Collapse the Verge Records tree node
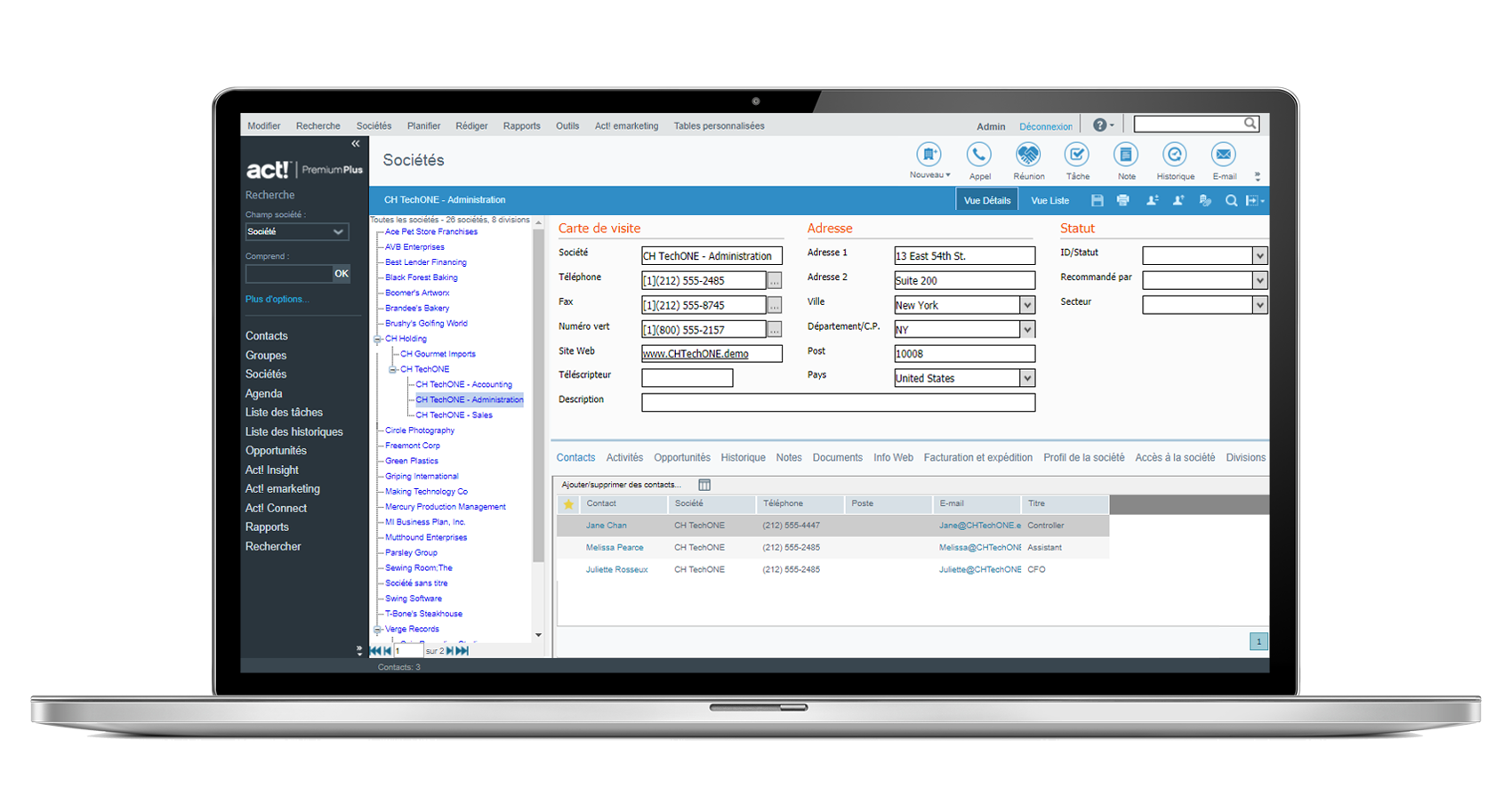Image resolution: width=1512 pixels, height=804 pixels. (378, 630)
